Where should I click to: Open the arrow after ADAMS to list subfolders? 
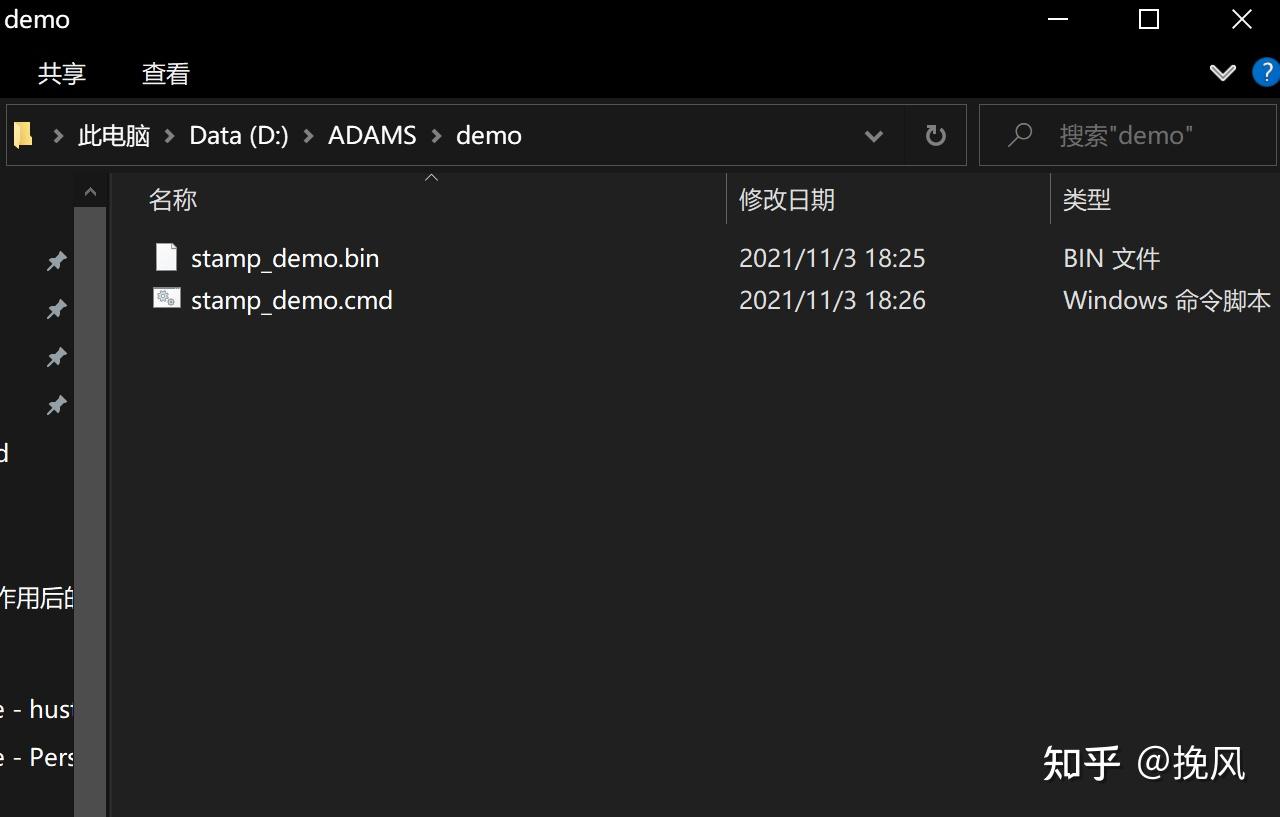pos(435,135)
